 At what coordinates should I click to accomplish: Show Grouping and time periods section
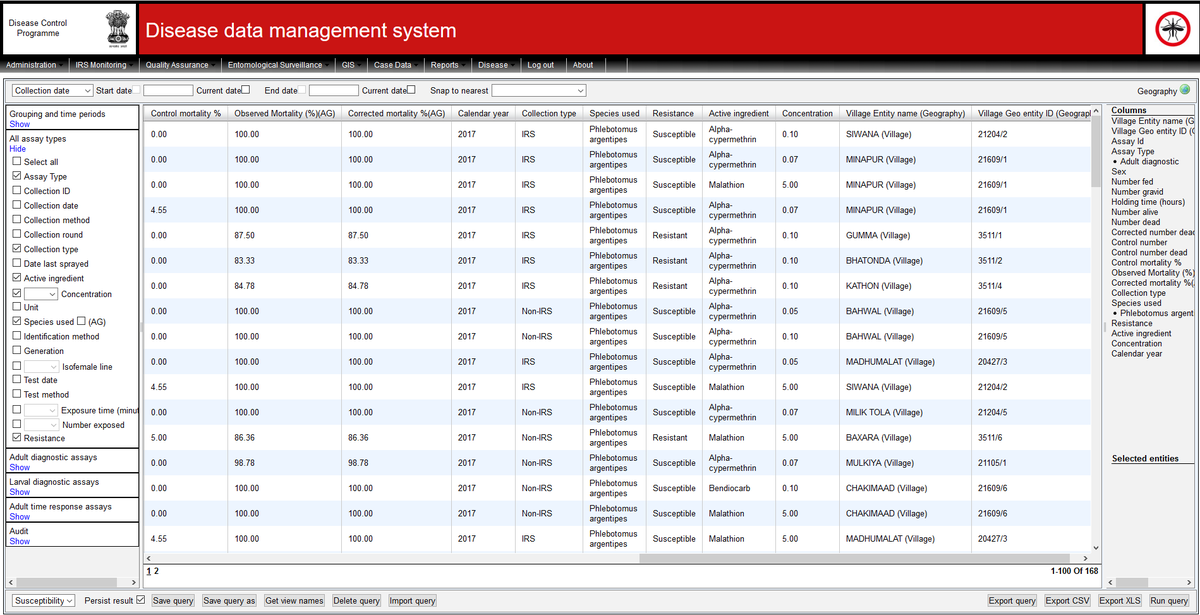(19, 125)
